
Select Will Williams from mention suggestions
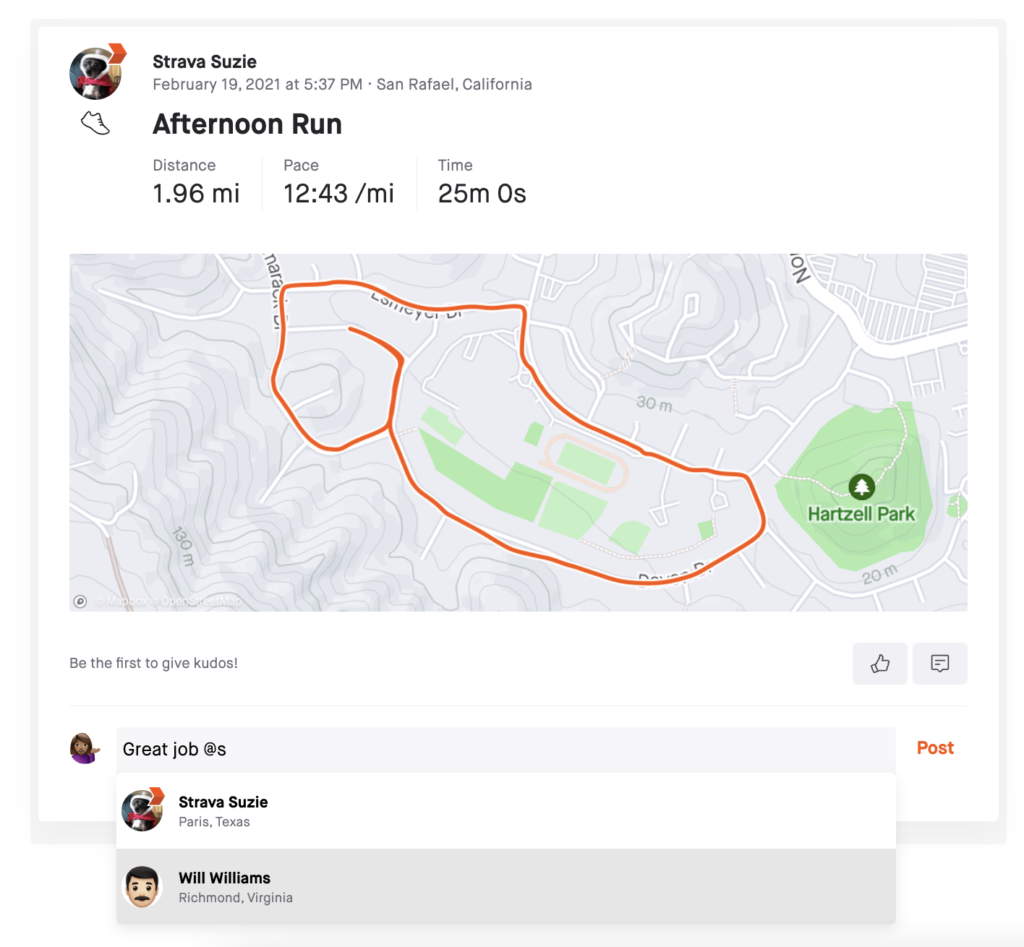[506, 886]
